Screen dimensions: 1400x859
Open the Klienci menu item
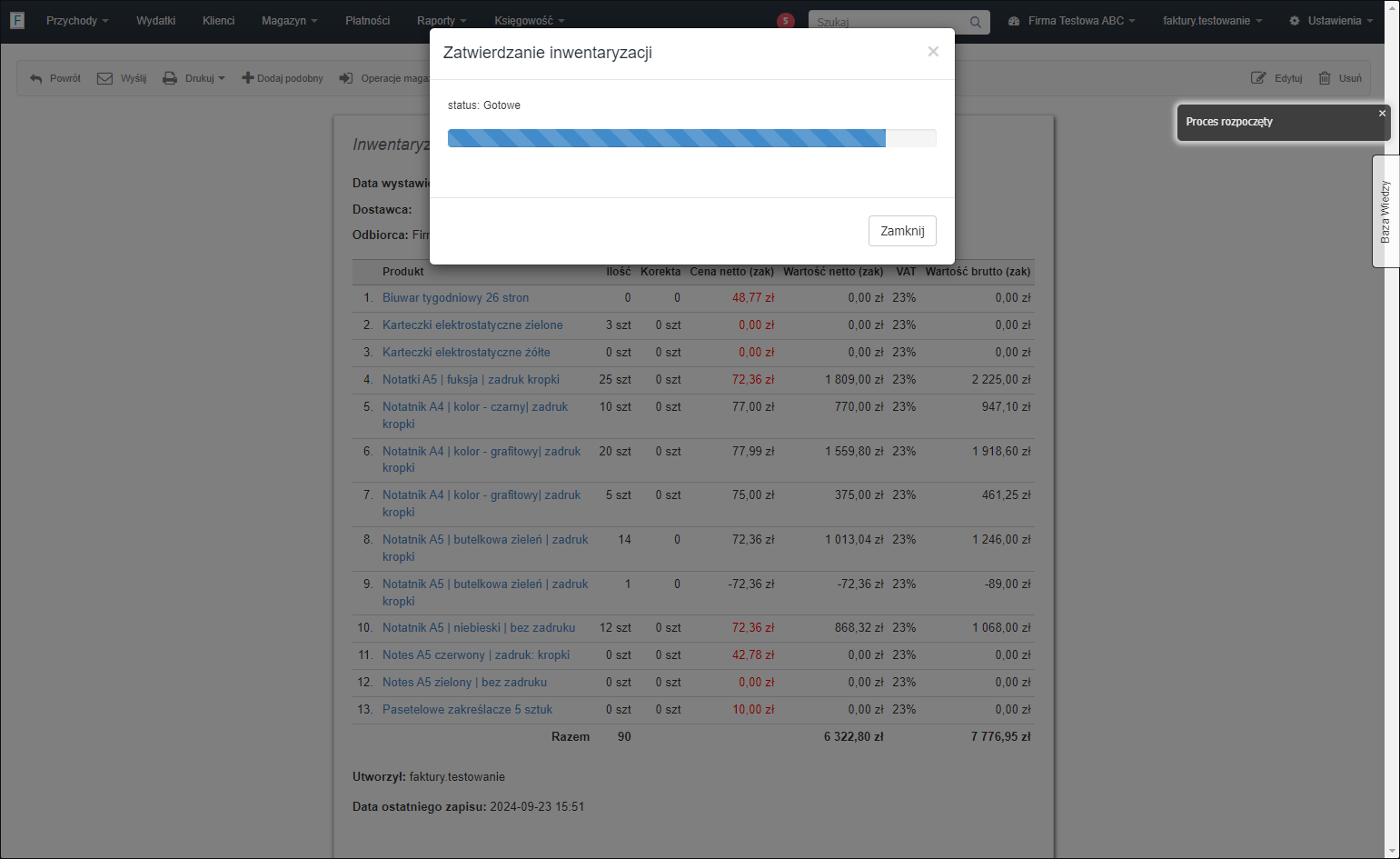coord(219,21)
